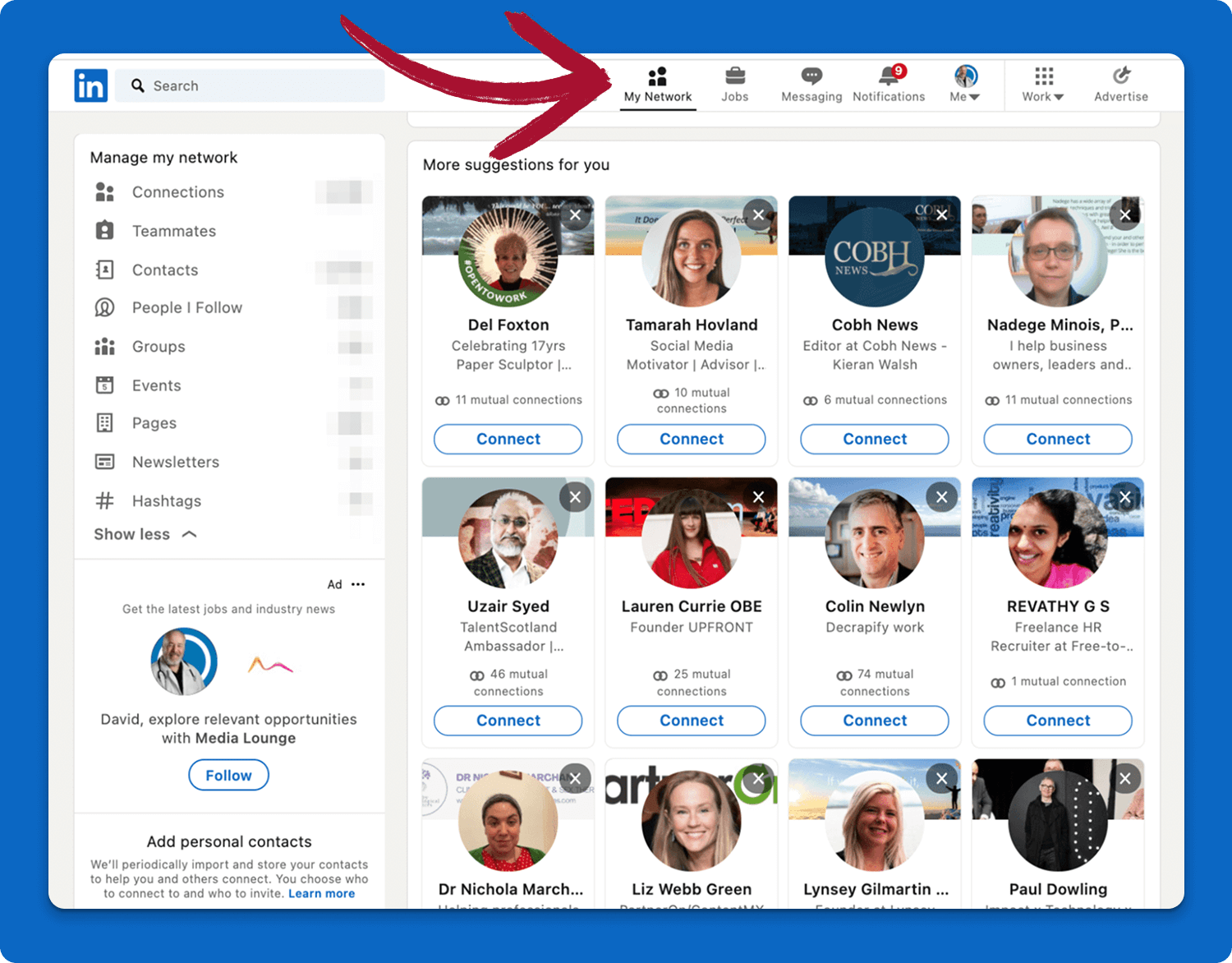Dismiss the Lynsey Gilmartin suggestion
Image resolution: width=1232 pixels, height=963 pixels.
(942, 778)
